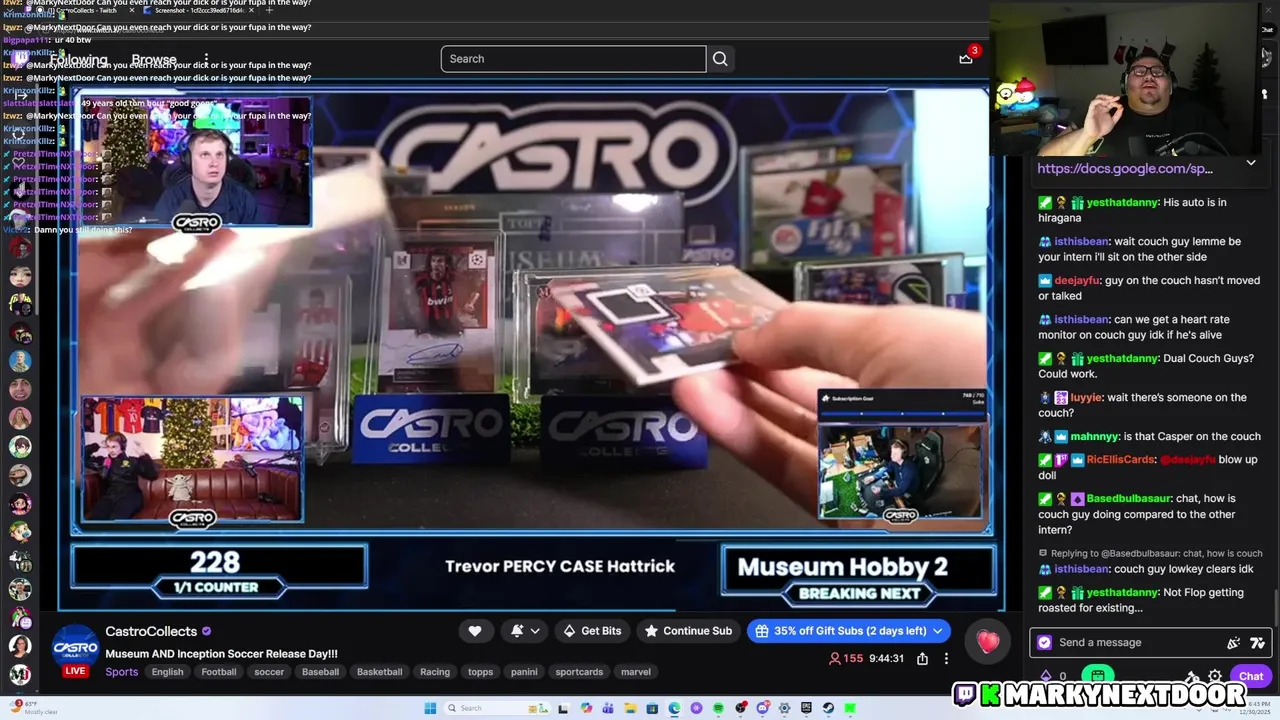Image resolution: width=1280 pixels, height=720 pixels.
Task: Open the 7TV emote picker icon
Action: coord(1257,643)
